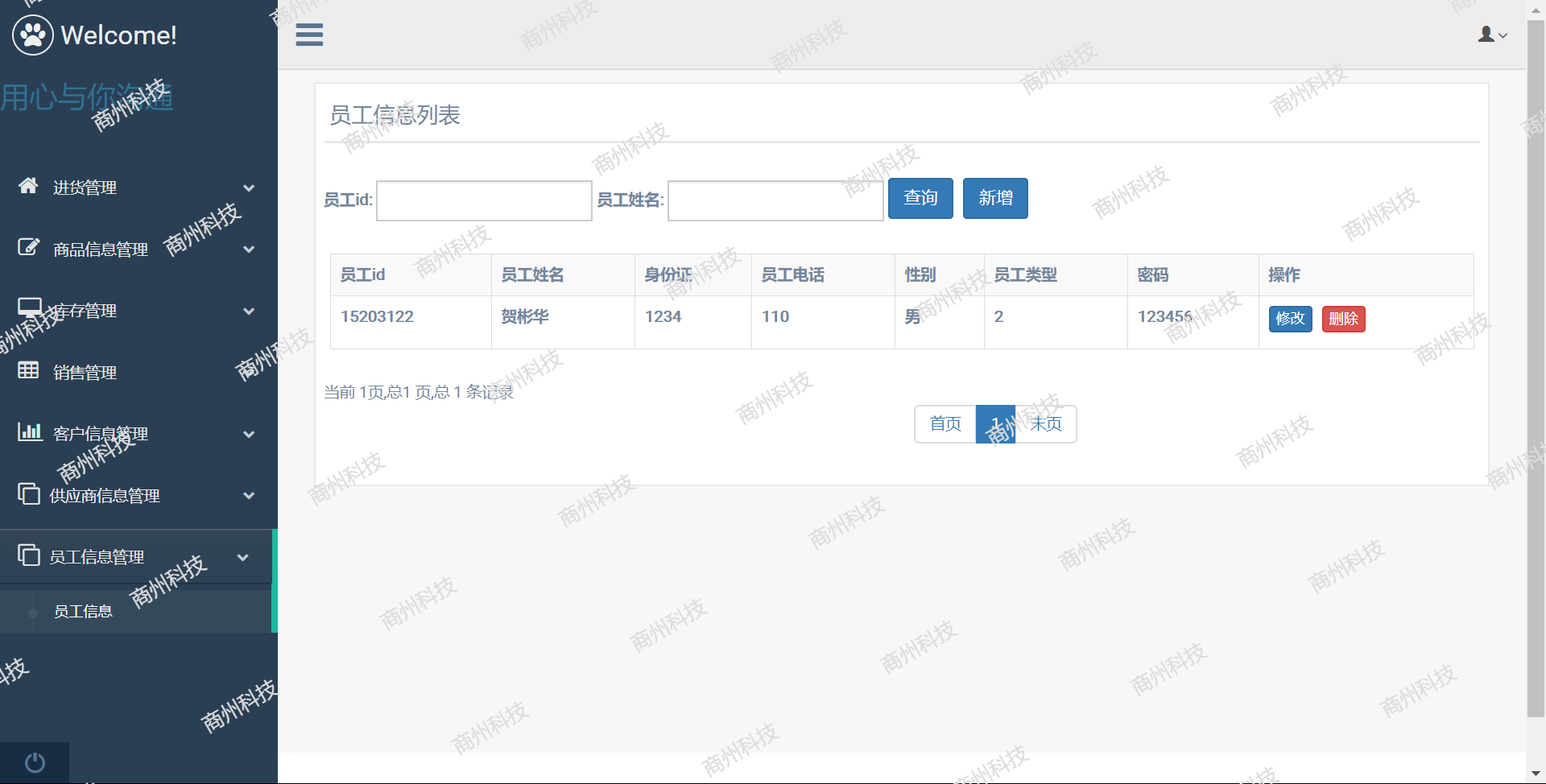Click the 用心与你沟通 slogan text
The height and width of the screenshot is (784, 1546).
[87, 97]
